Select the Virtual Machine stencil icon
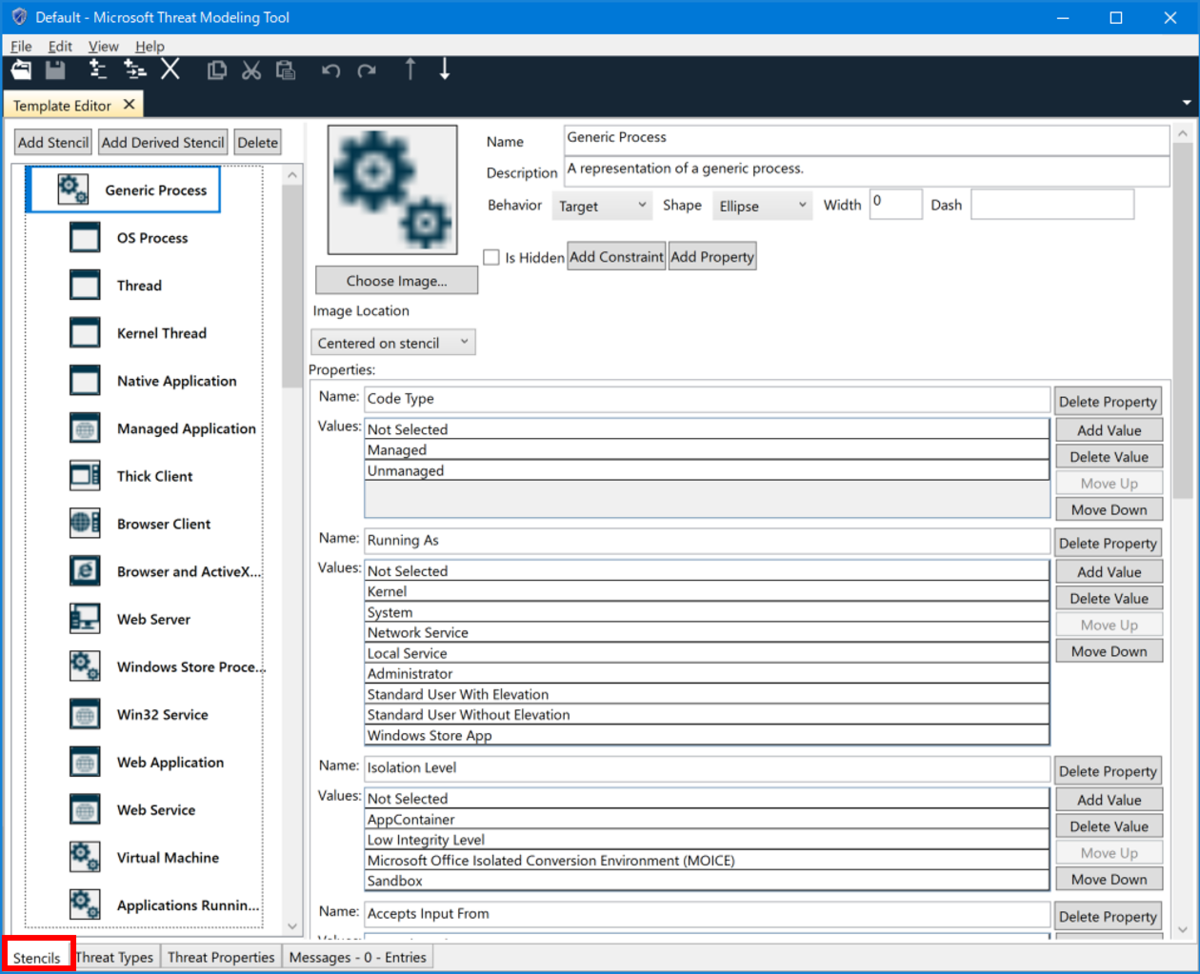 tap(85, 857)
